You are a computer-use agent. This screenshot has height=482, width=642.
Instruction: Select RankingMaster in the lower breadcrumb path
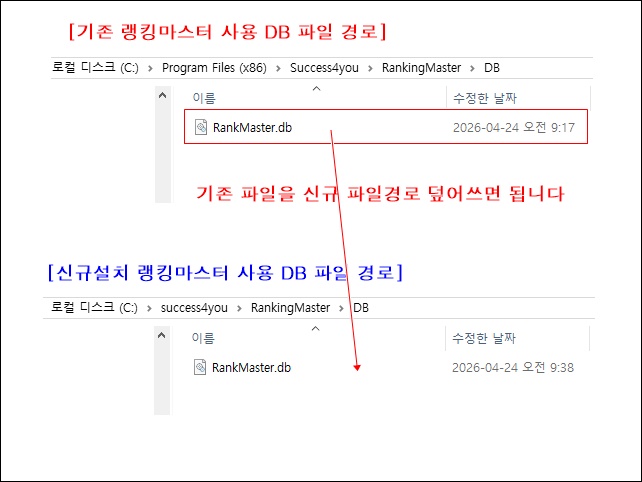point(290,307)
